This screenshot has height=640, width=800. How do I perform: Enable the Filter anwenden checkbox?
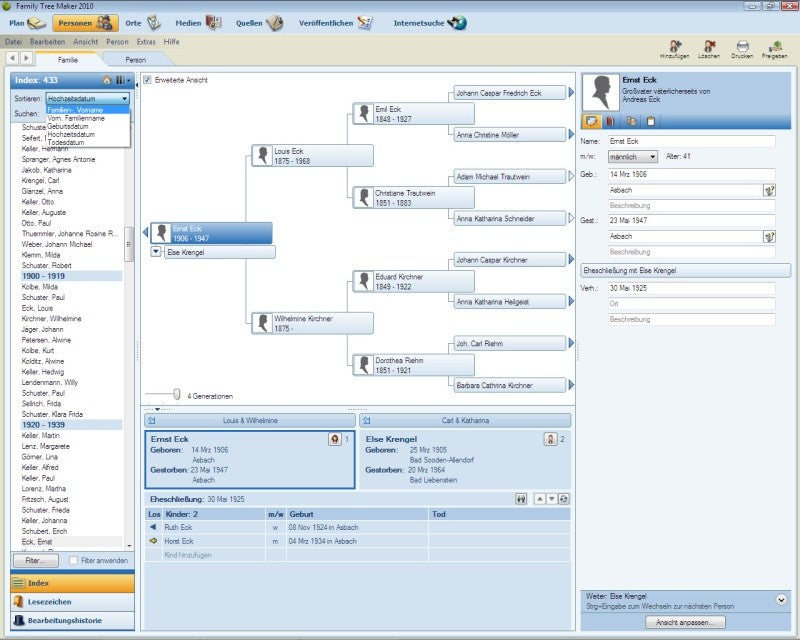73,560
